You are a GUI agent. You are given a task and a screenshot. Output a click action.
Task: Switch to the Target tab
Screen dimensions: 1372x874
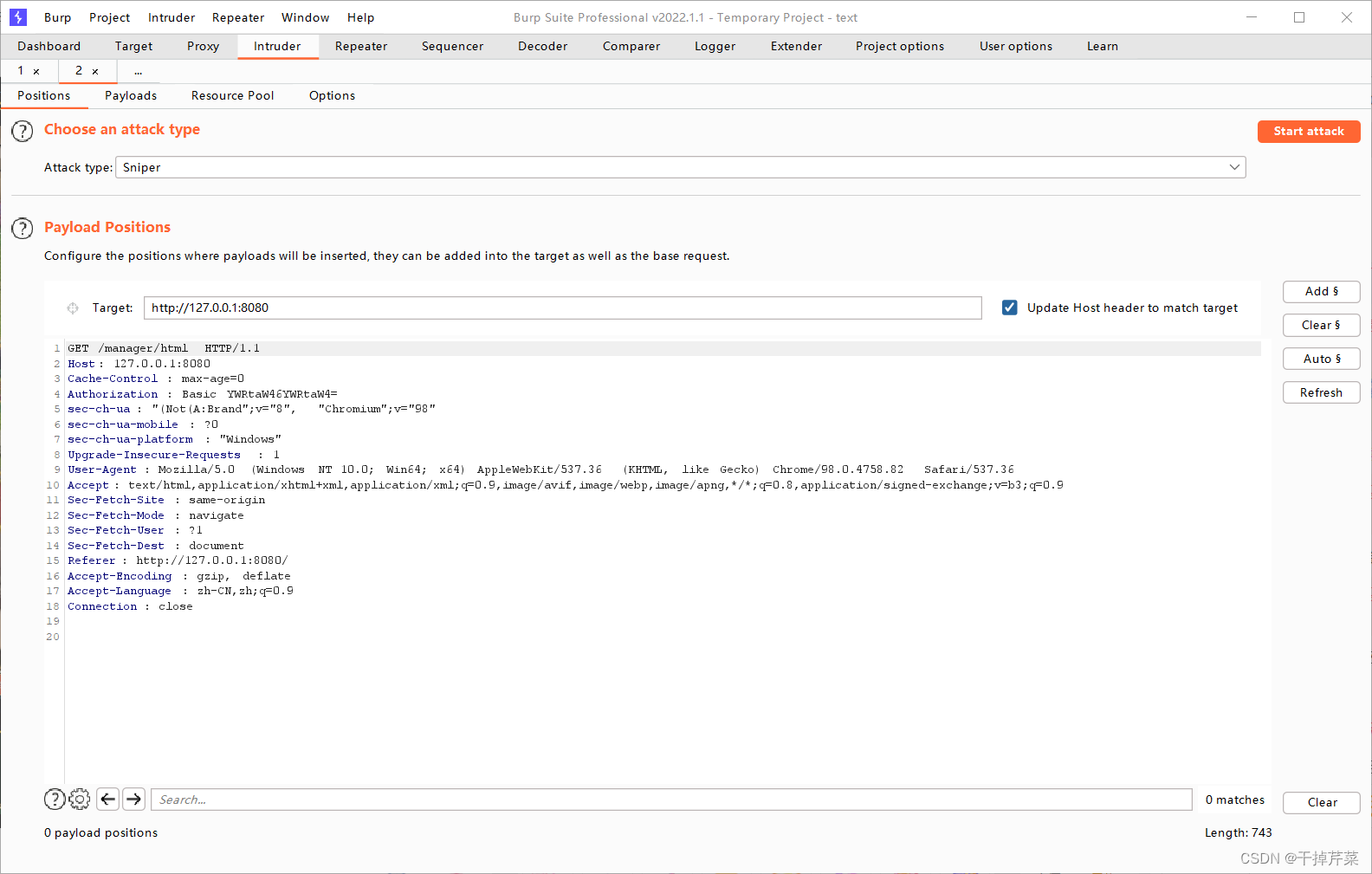pos(133,46)
